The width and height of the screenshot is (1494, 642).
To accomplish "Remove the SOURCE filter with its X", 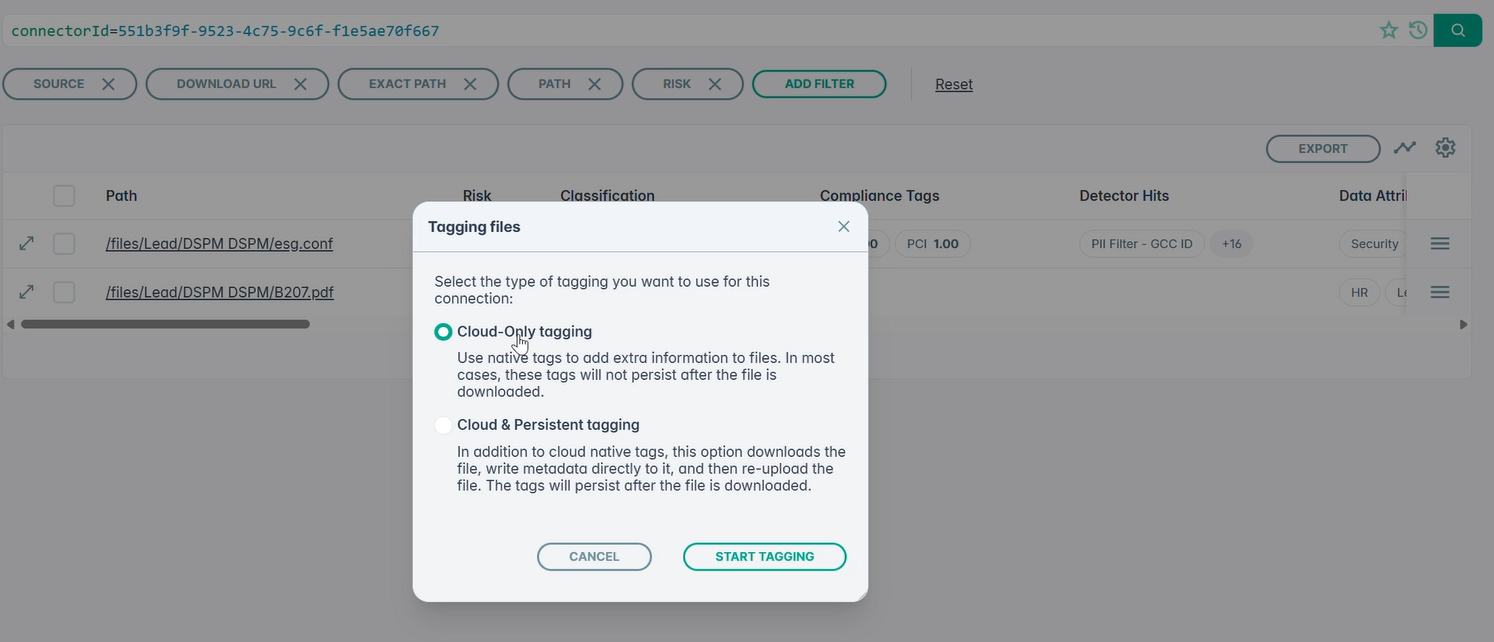I will point(108,84).
